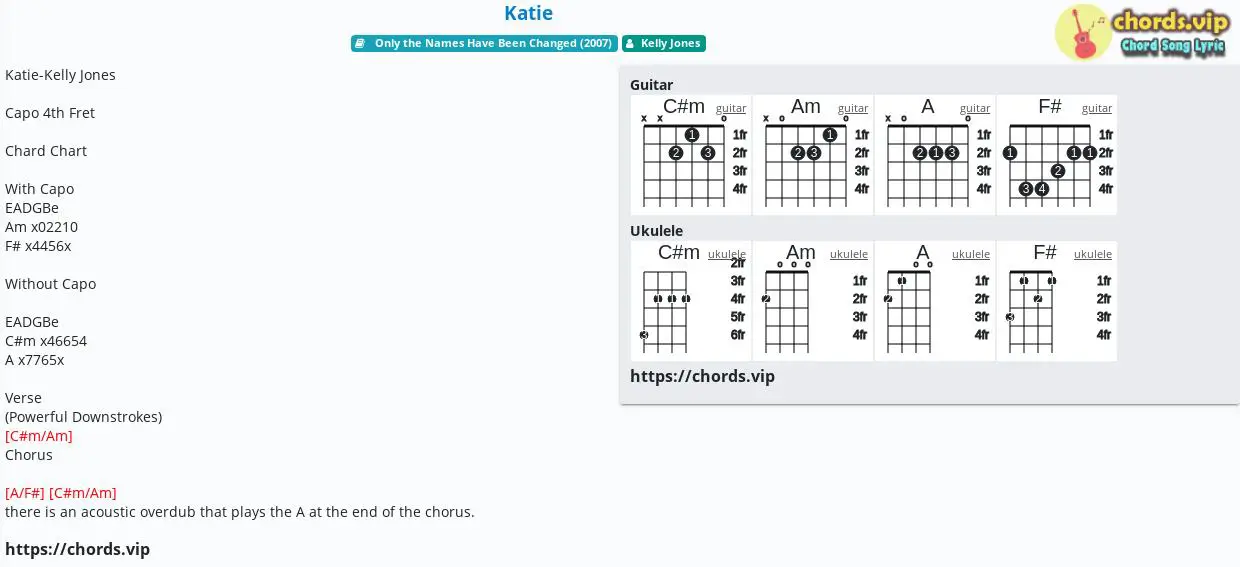Screen dimensions: 1240x567
Task: Click the person icon beside Kelly Jones
Action: (631, 44)
